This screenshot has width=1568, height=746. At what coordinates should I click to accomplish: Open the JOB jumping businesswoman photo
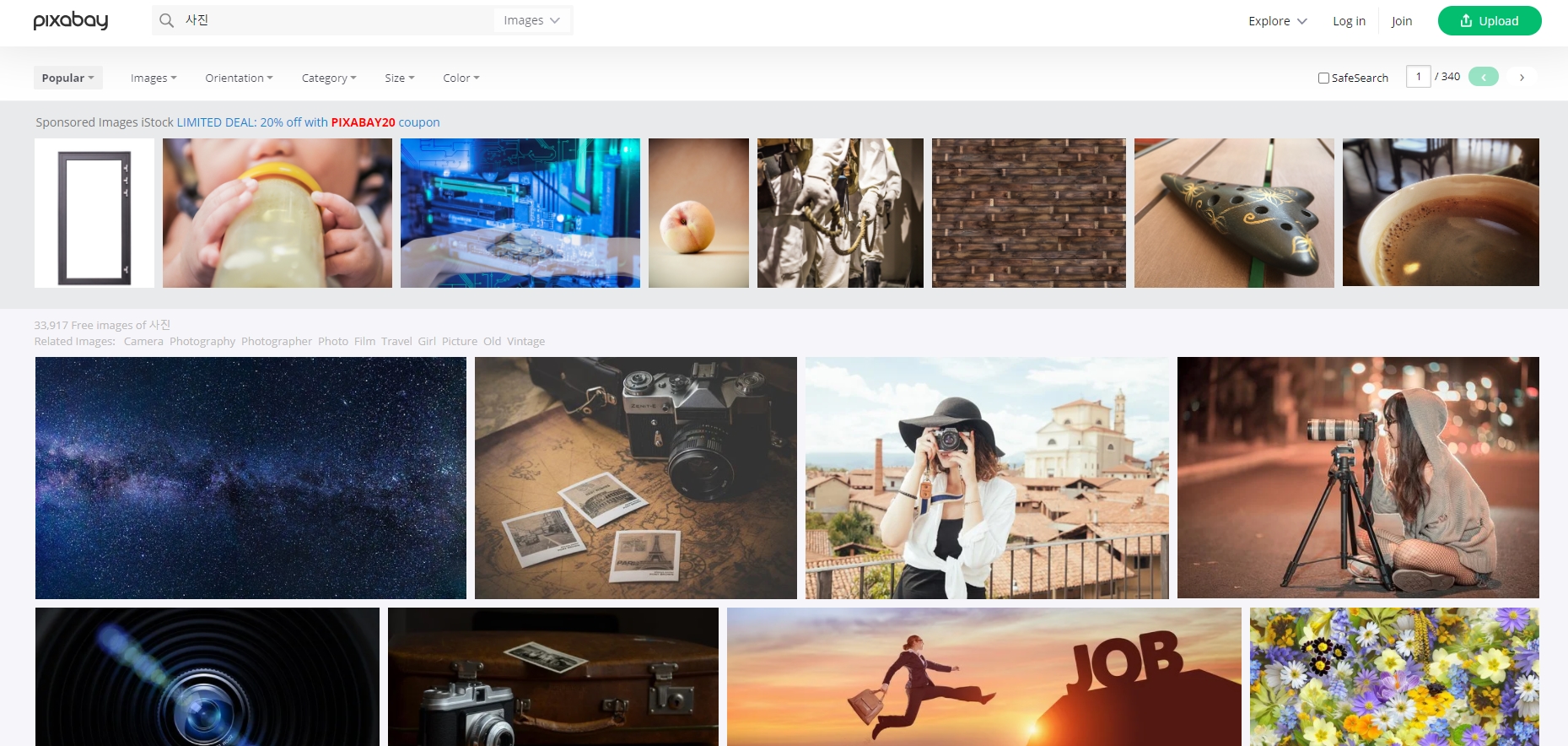pos(984,677)
